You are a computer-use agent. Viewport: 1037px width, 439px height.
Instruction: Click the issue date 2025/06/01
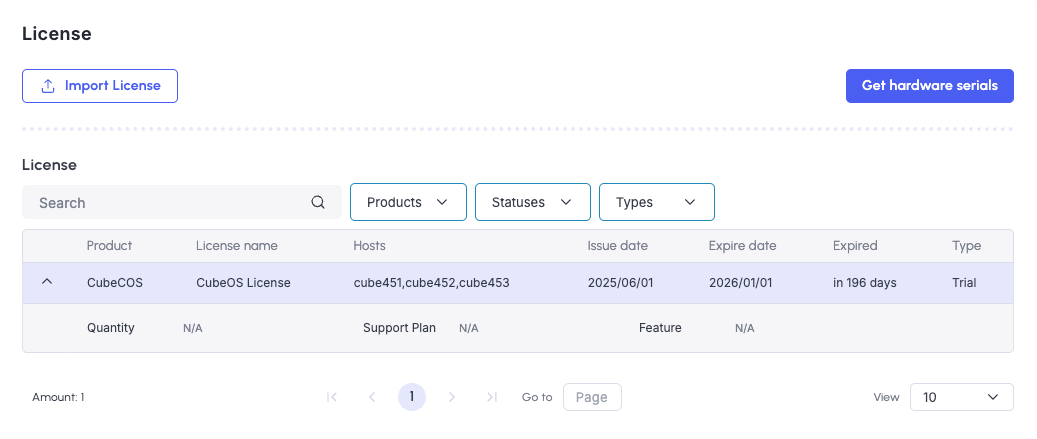coord(620,283)
